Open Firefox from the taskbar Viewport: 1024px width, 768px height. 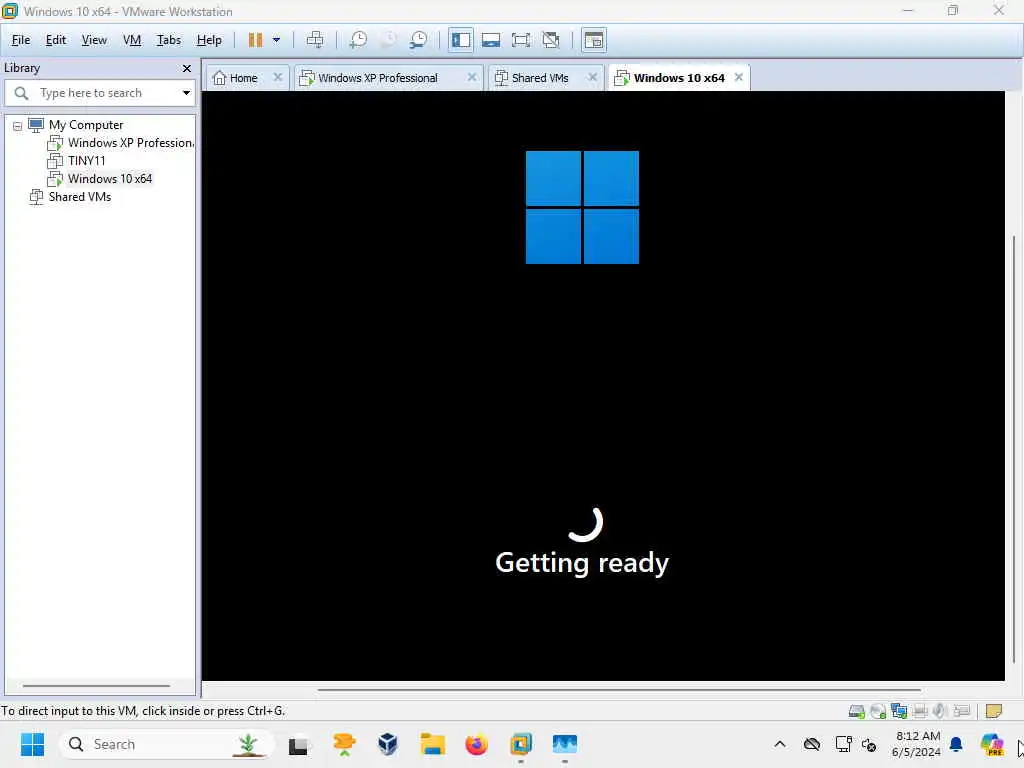pos(477,744)
